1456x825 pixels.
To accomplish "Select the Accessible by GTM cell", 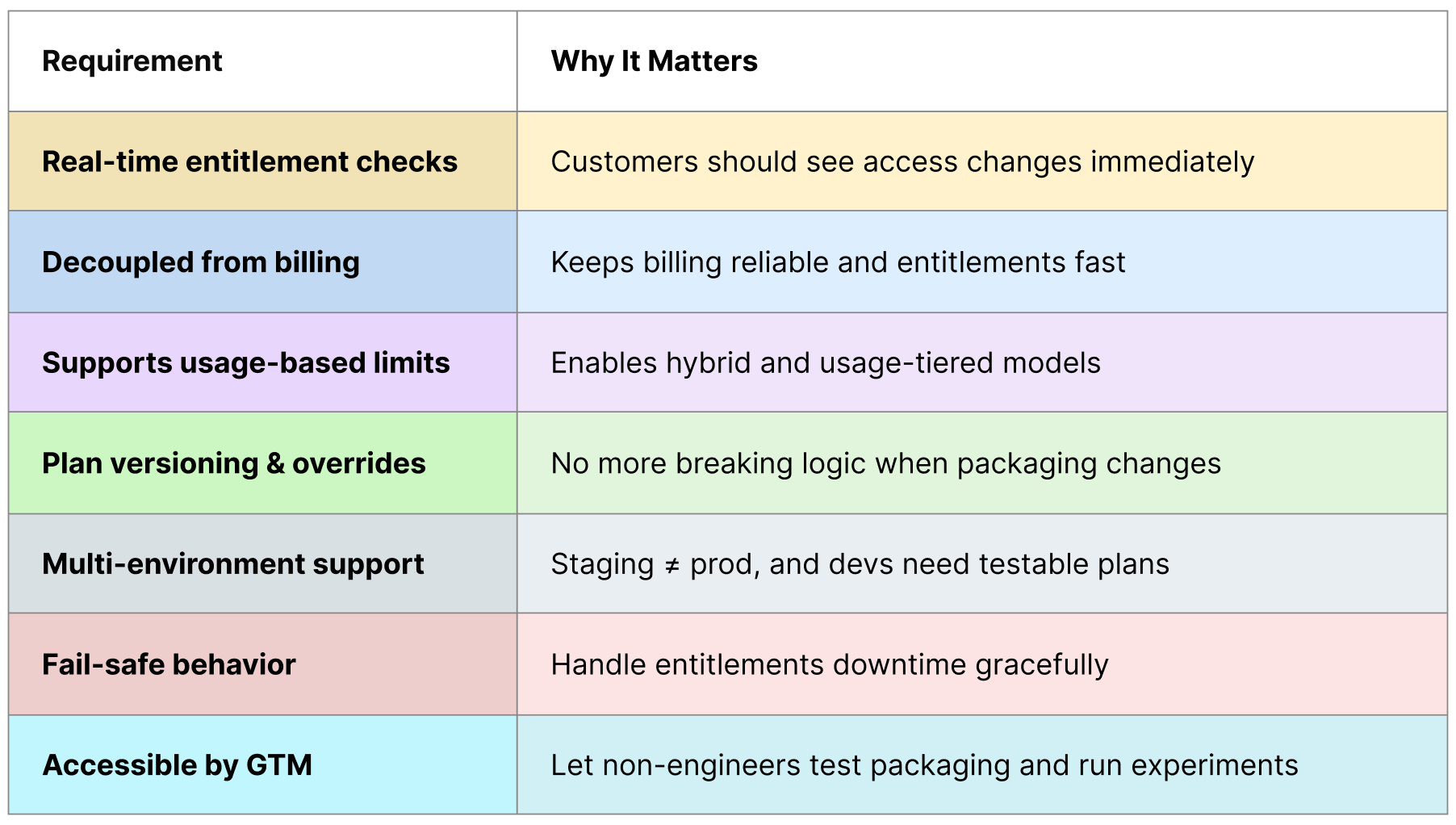I will pos(262,764).
